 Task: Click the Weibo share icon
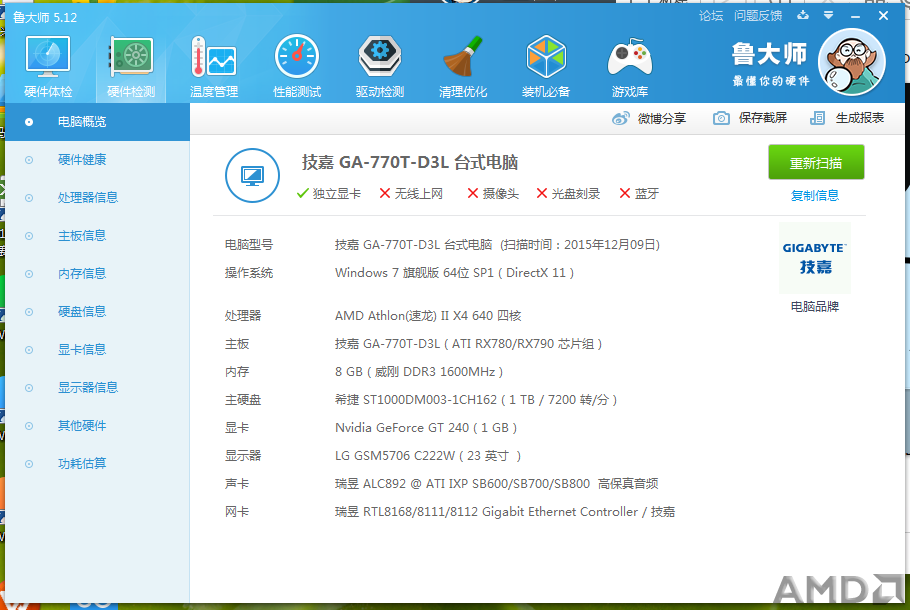tap(620, 118)
